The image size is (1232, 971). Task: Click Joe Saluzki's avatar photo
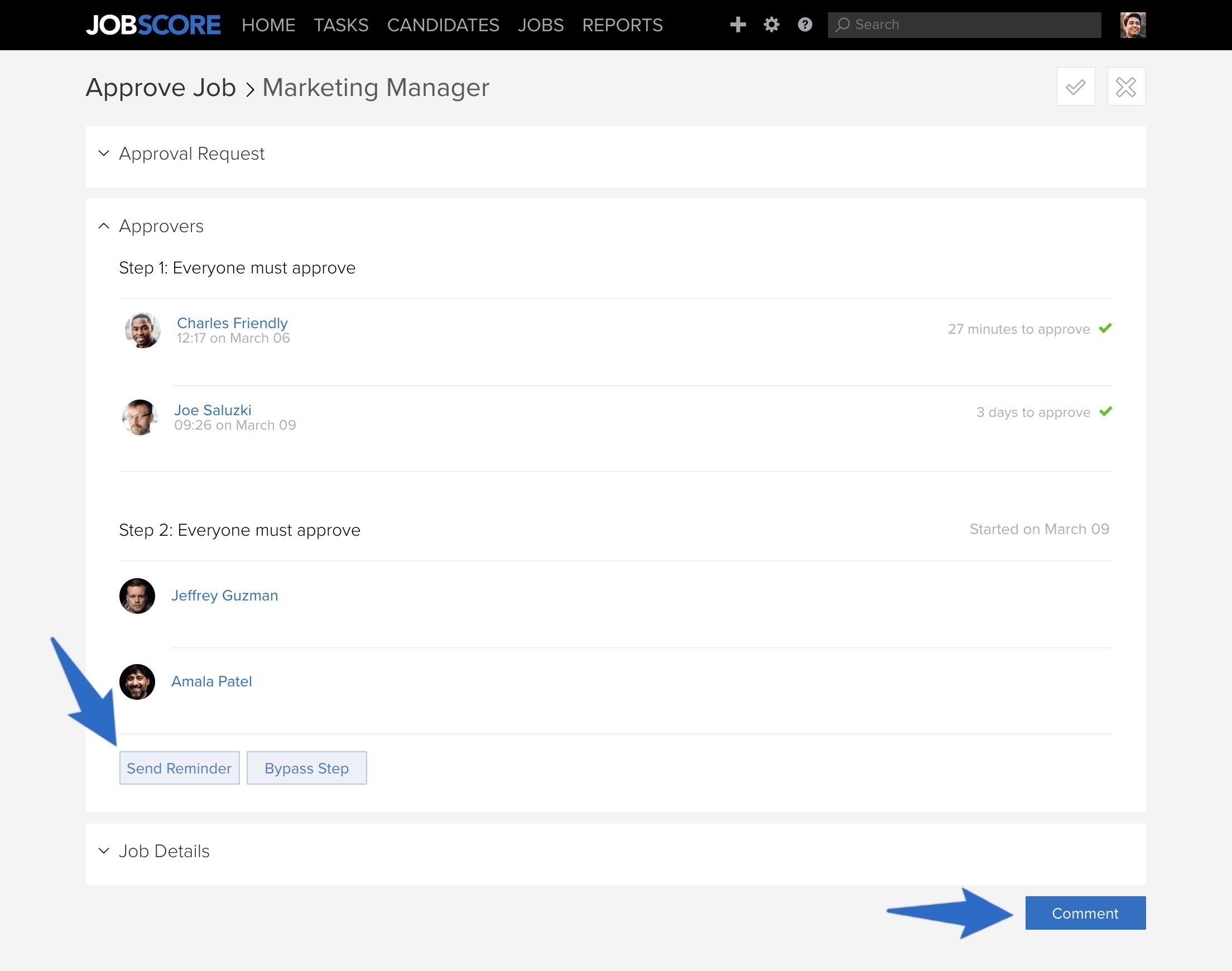pyautogui.click(x=140, y=417)
